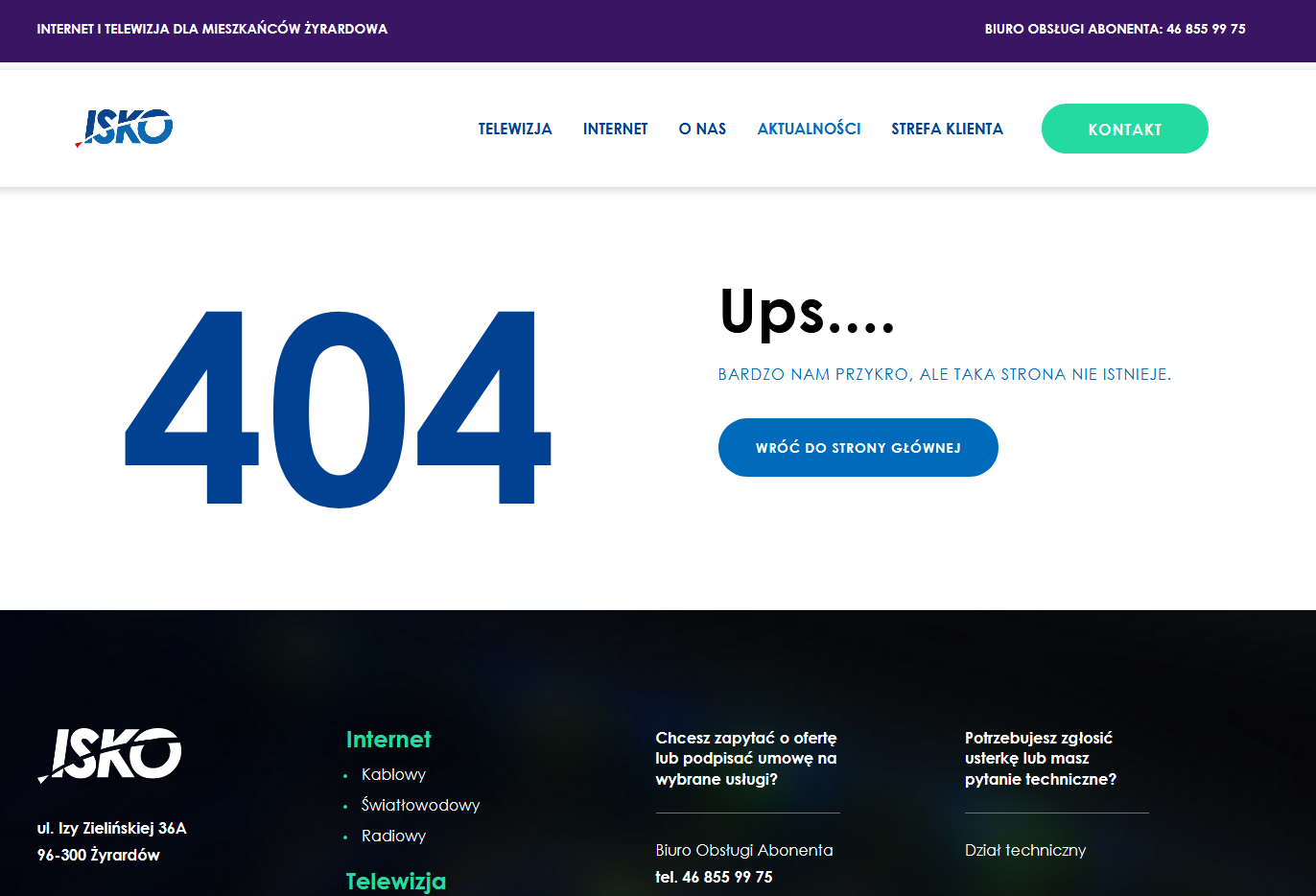The image size is (1316, 896).
Task: Open the Radiowy internet link
Action: (393, 837)
